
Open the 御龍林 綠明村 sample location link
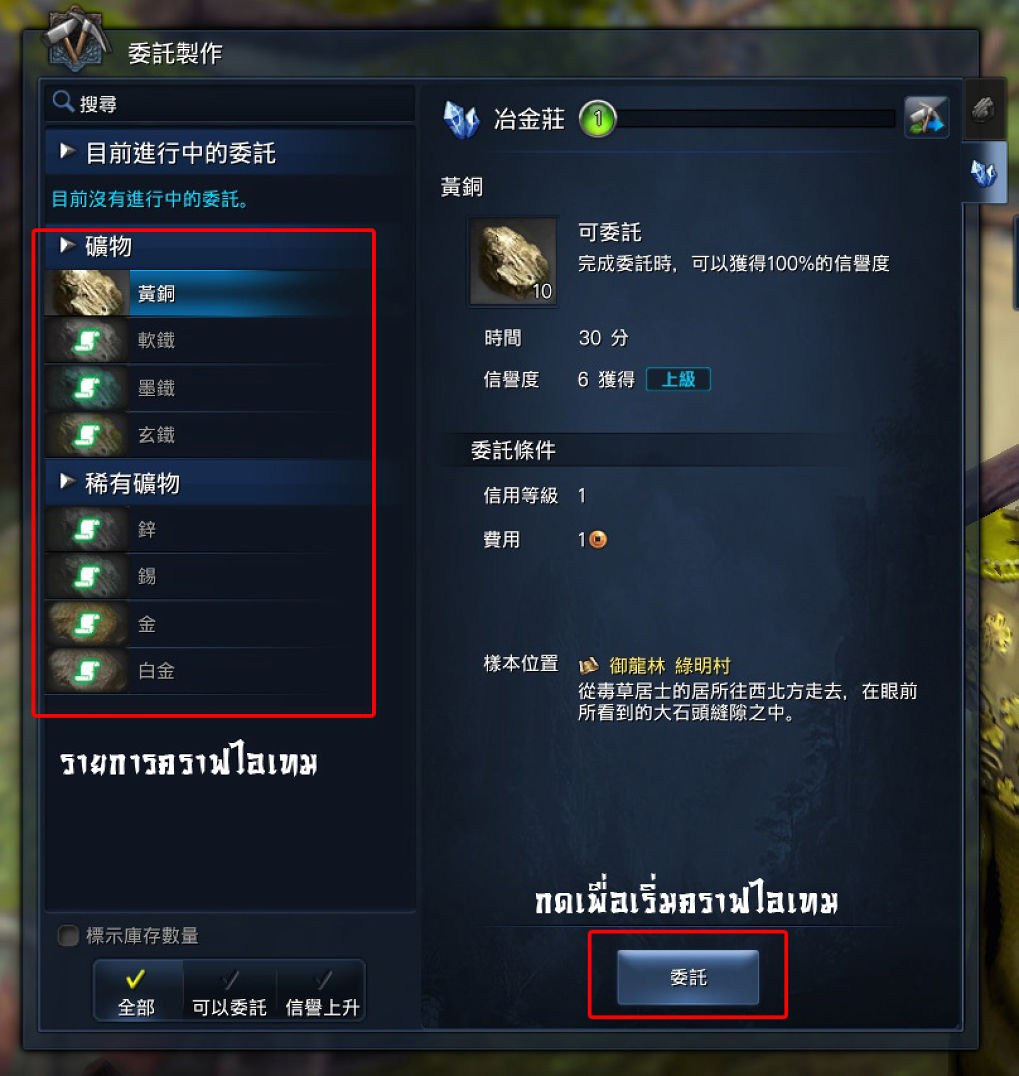coord(669,666)
